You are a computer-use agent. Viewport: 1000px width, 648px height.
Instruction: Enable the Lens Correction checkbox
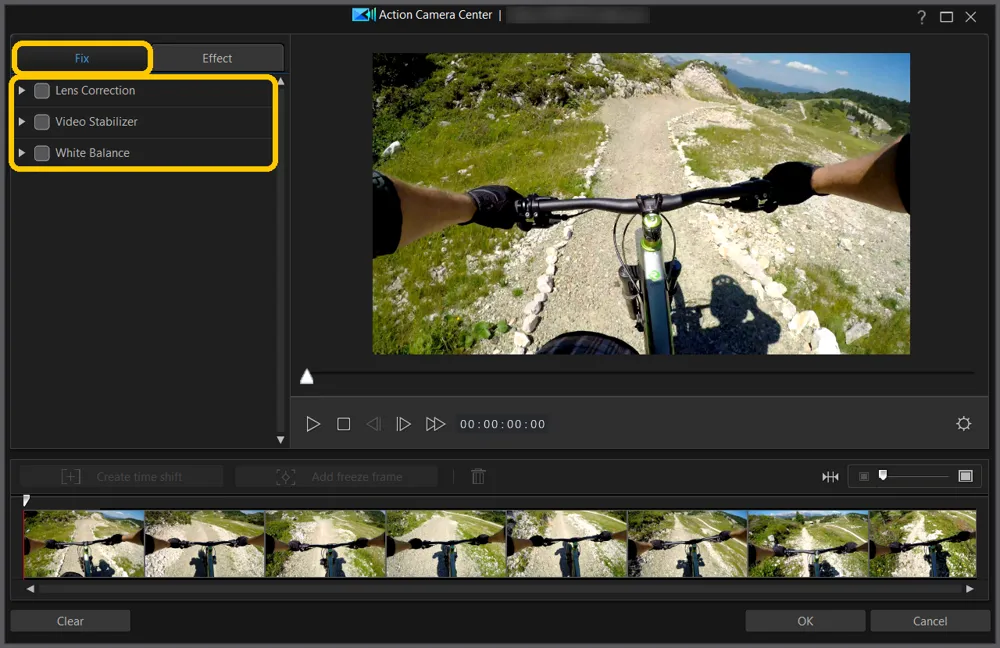tap(41, 91)
